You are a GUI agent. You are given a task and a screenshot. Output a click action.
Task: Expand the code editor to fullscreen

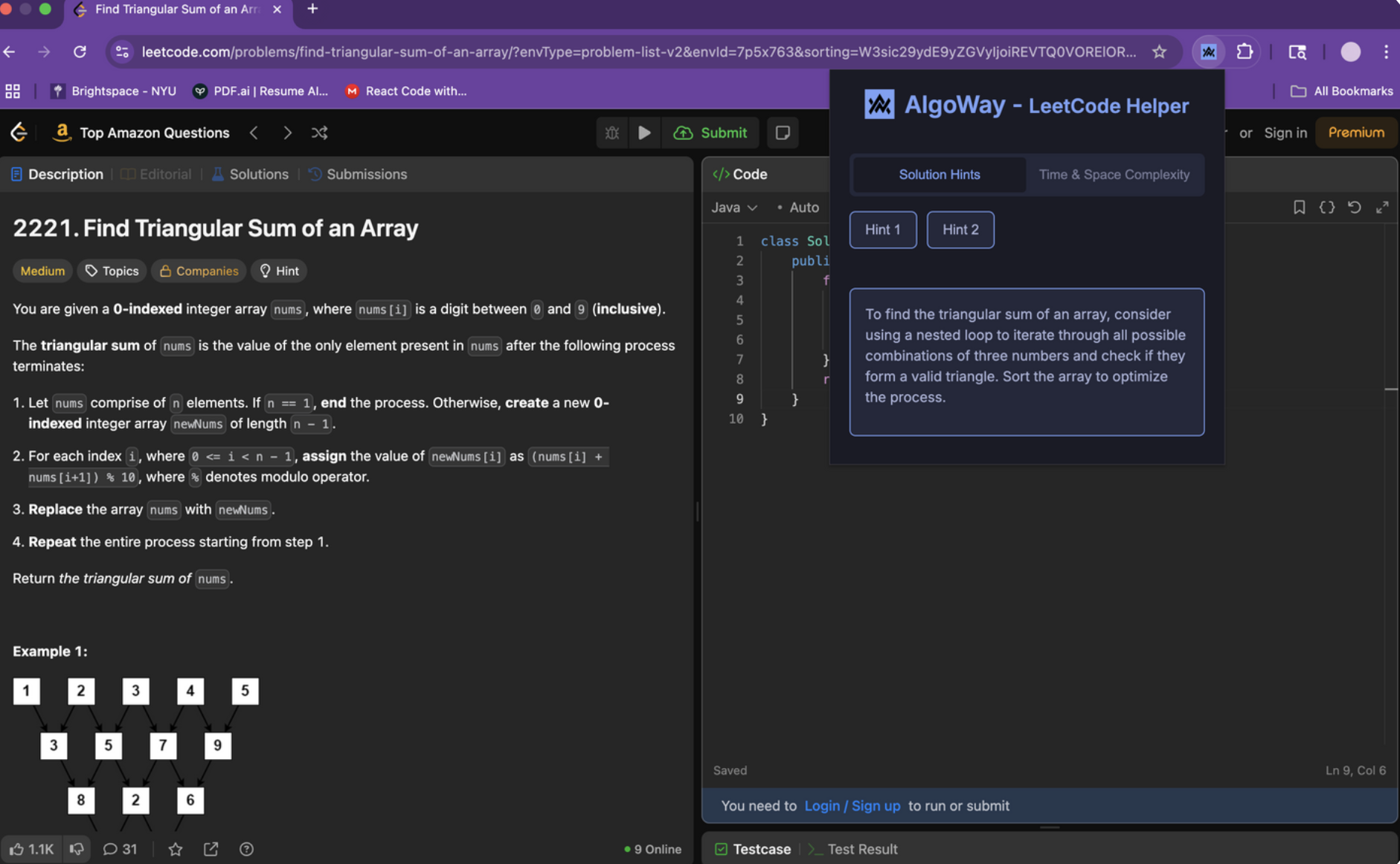(1383, 207)
